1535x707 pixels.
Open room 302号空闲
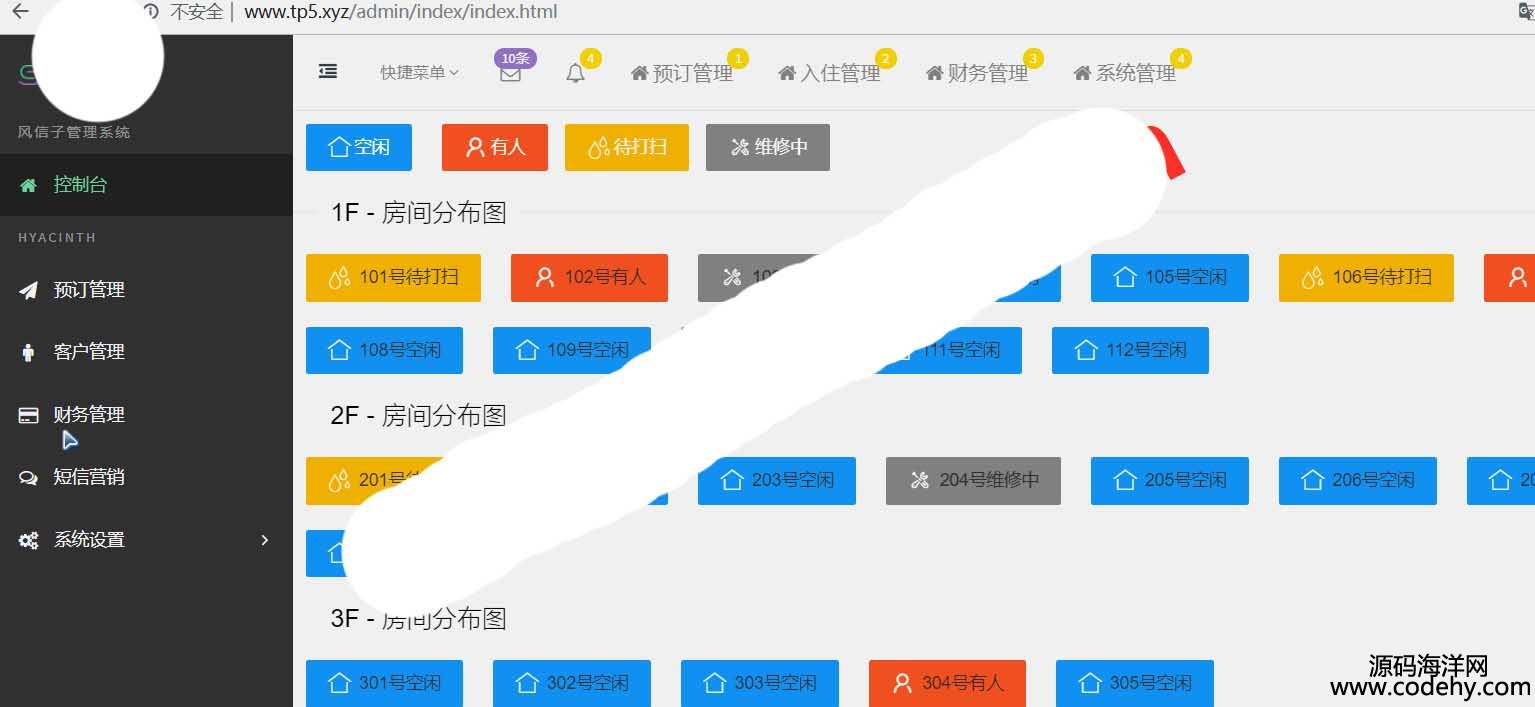pos(572,683)
